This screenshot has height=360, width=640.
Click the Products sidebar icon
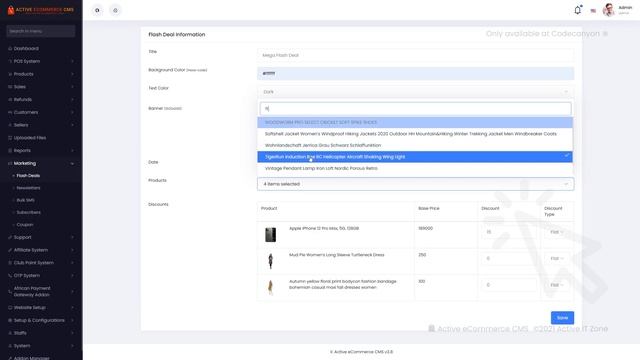10,74
